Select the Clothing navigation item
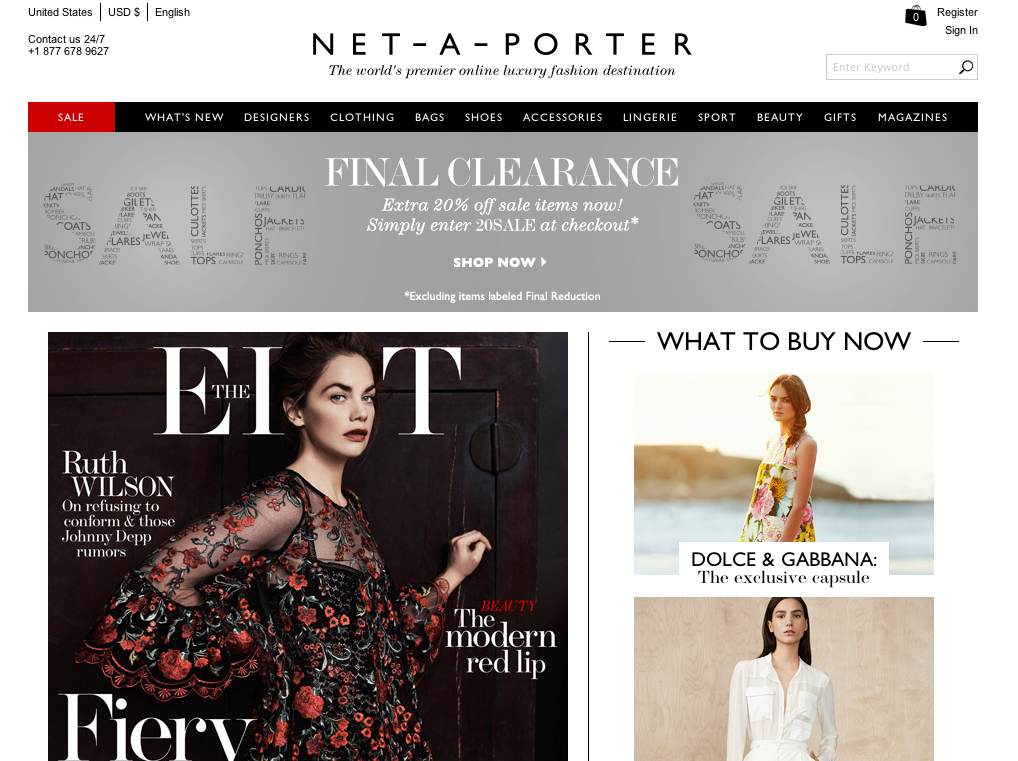The width and height of the screenshot is (1018, 761). [362, 118]
